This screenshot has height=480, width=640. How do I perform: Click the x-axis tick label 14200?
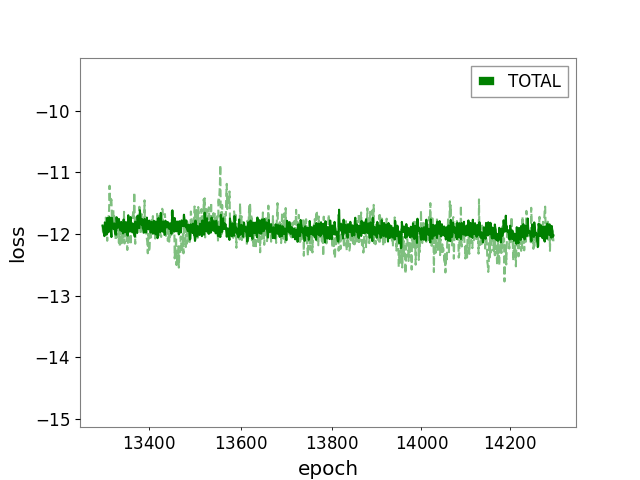click(510, 443)
